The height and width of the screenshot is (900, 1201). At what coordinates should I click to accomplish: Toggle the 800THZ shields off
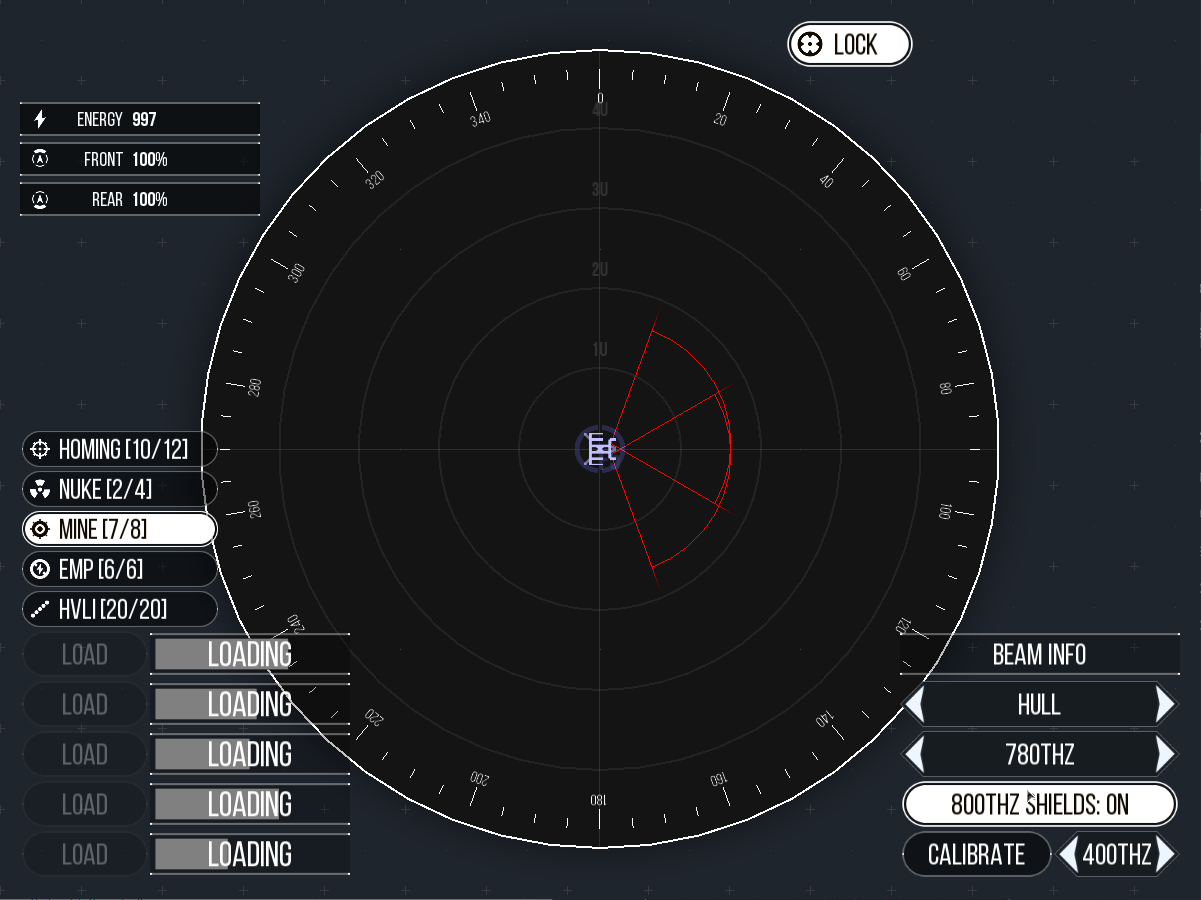pos(1040,804)
